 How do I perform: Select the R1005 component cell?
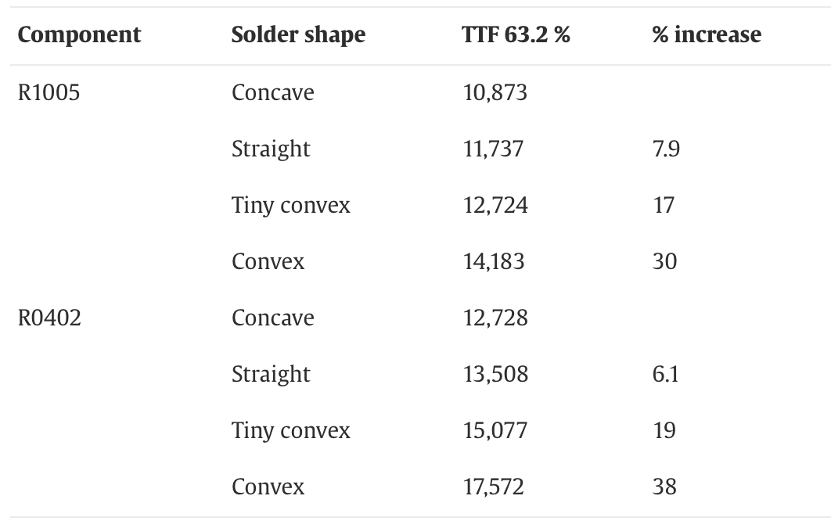pos(49,93)
